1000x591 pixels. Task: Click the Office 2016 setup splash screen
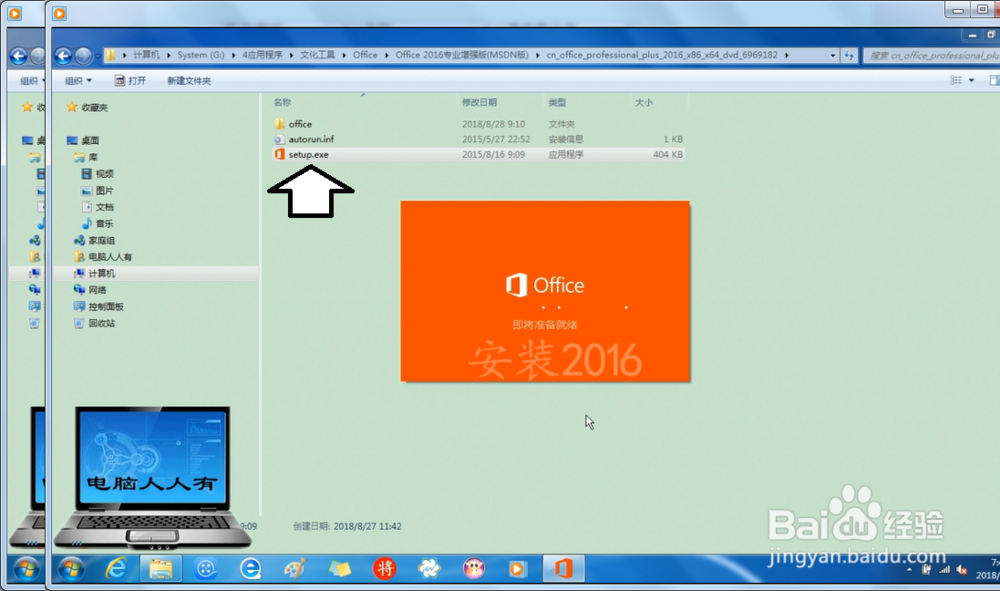coord(545,291)
